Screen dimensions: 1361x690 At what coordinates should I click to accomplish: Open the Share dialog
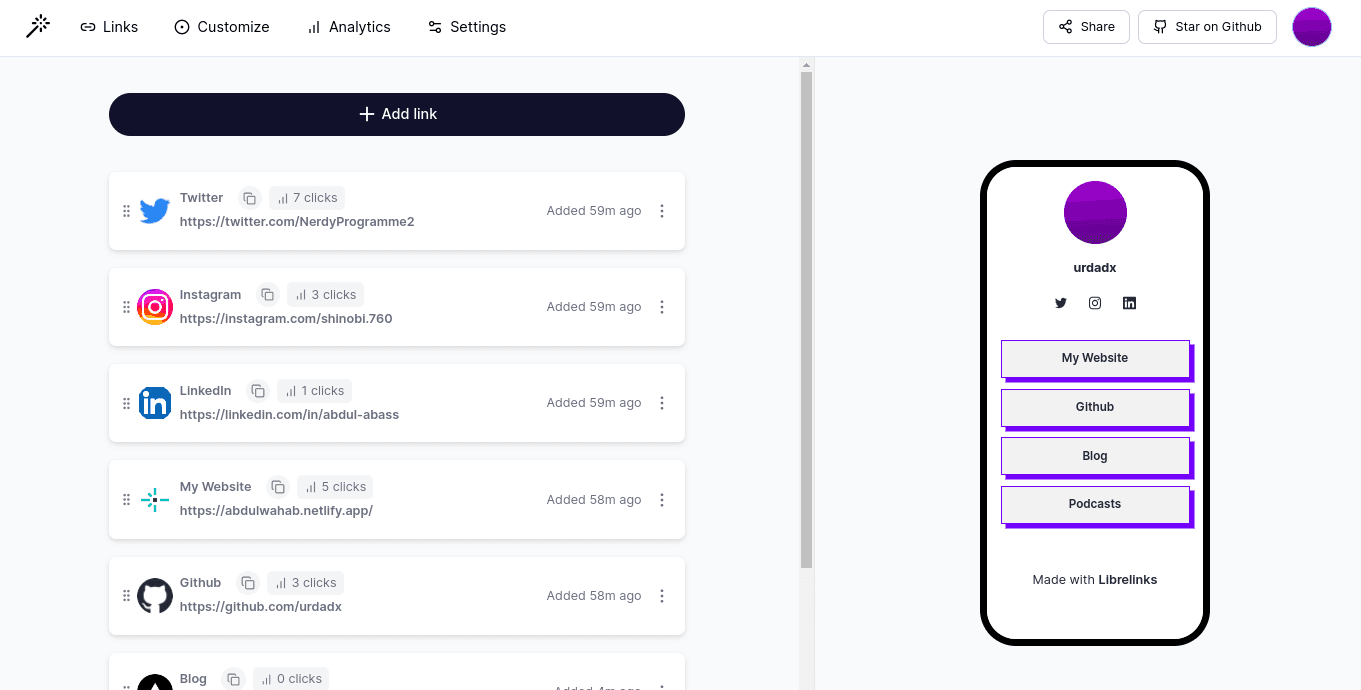point(1086,27)
